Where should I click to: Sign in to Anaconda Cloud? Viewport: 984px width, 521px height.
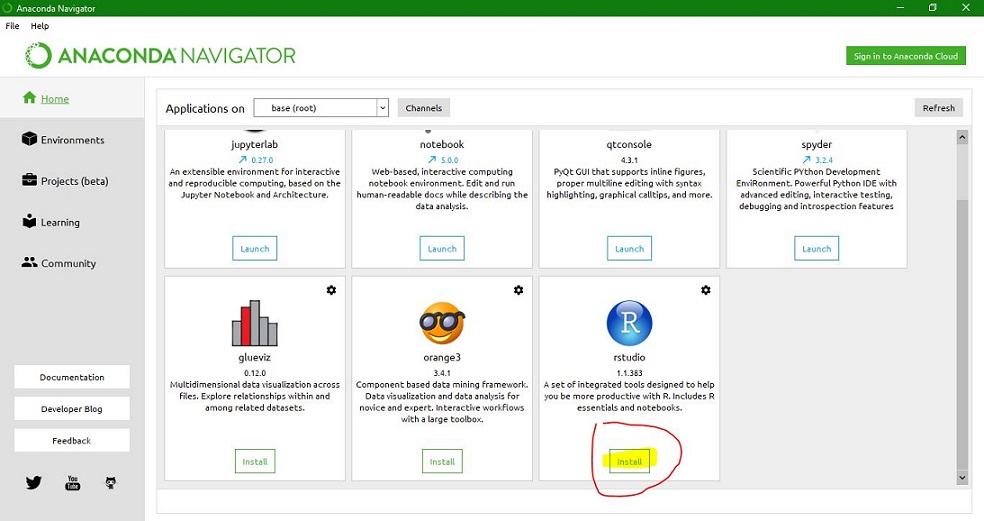pos(906,56)
